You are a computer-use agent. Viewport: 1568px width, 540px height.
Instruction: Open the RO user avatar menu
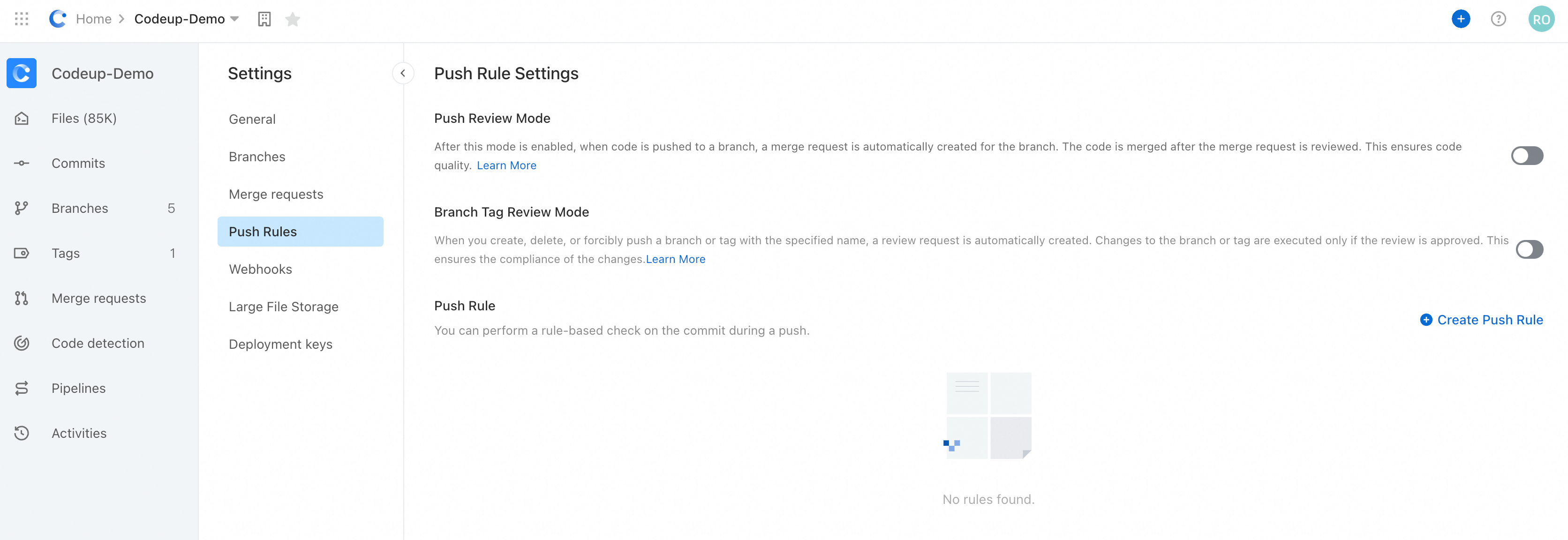coord(1541,19)
